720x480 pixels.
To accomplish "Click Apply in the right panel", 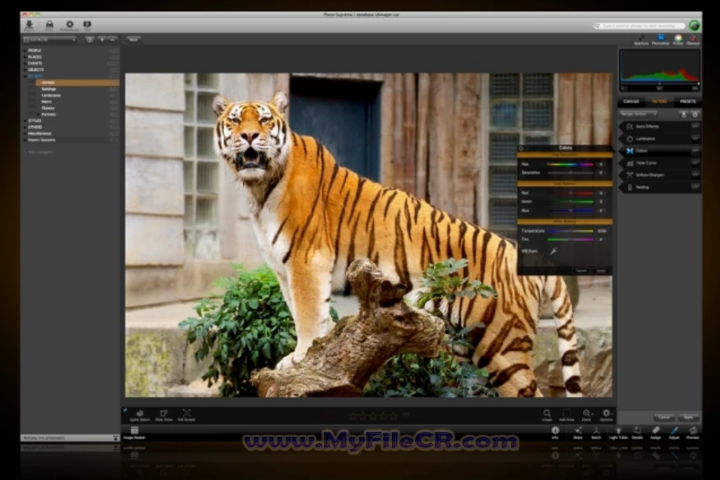I will click(x=688, y=417).
